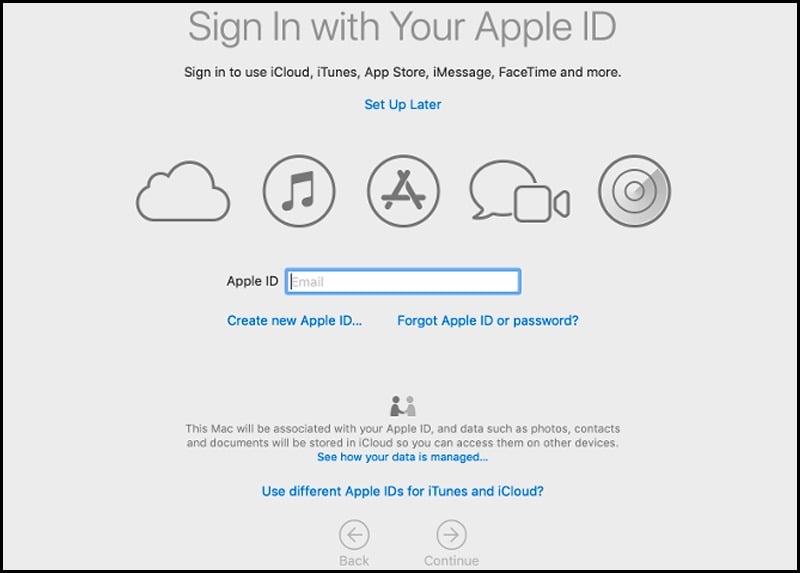Click the iCloud cloud icon

183,191
